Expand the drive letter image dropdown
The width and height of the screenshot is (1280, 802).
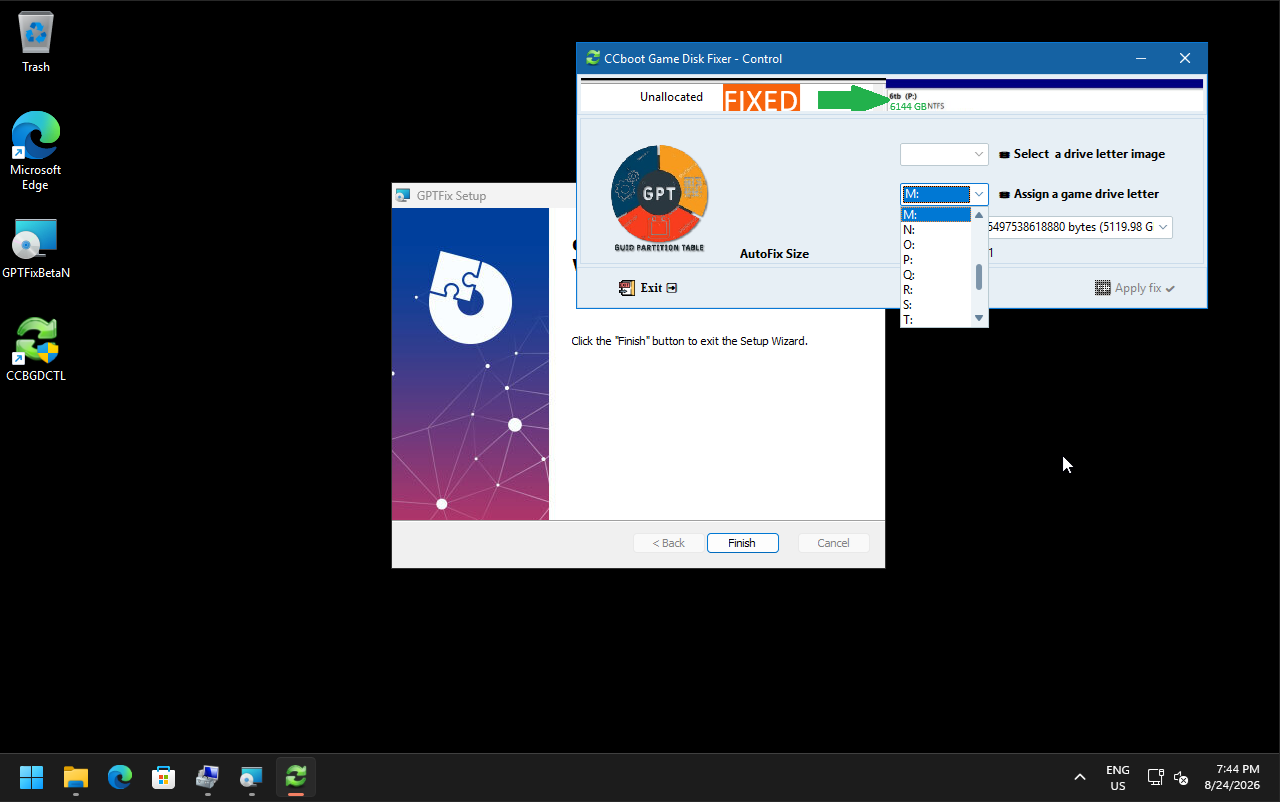point(978,154)
